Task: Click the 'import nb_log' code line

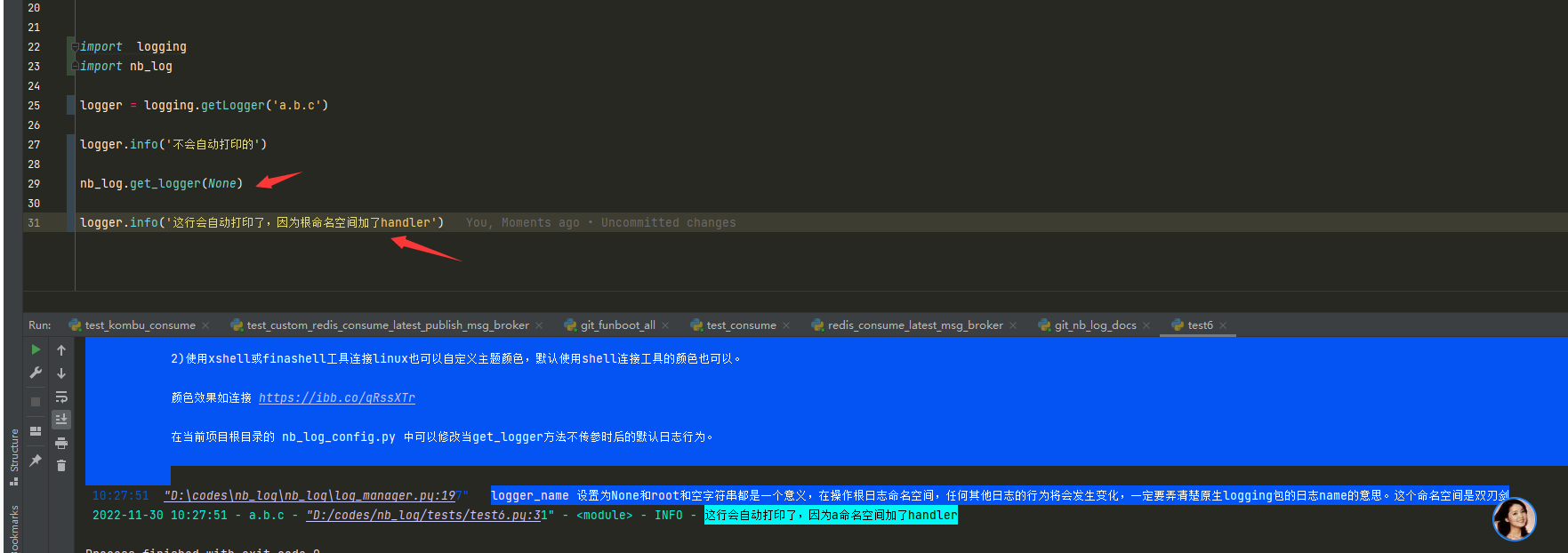Action: click(126, 66)
